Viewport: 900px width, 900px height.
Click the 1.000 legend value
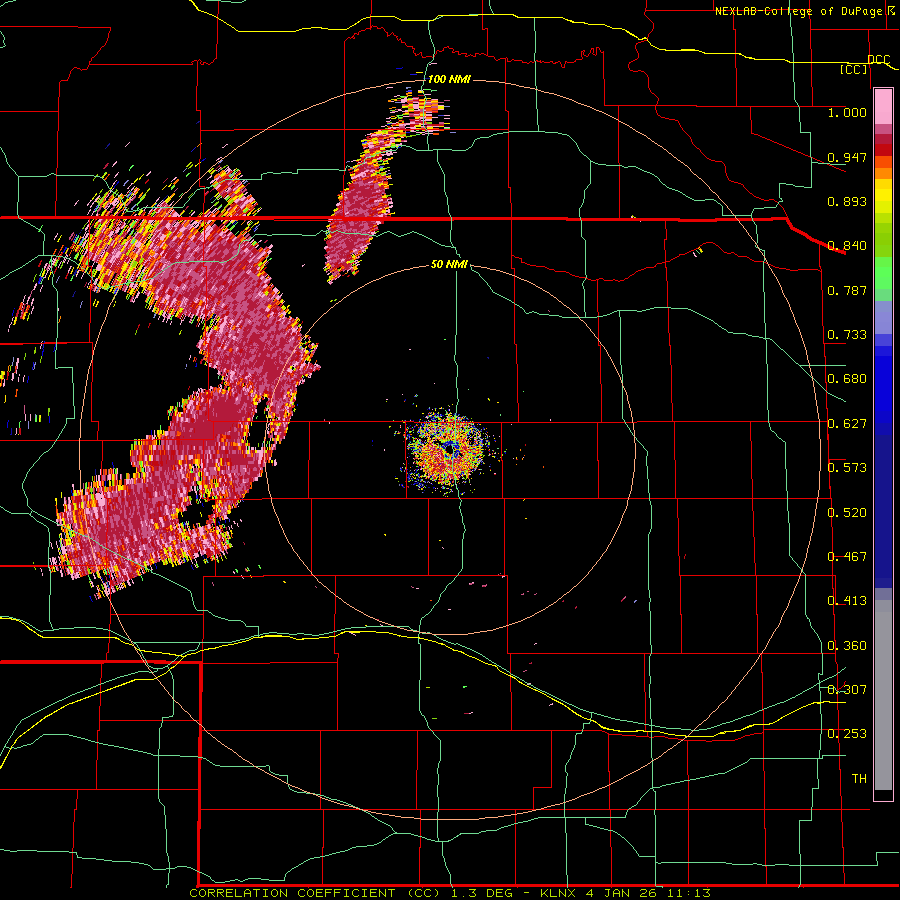click(847, 112)
